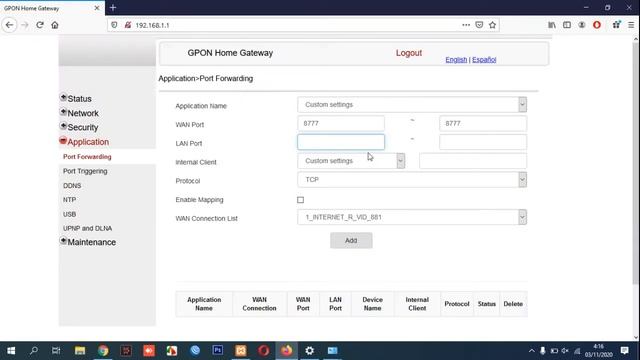Click the tracking protection shield icon

point(114,25)
